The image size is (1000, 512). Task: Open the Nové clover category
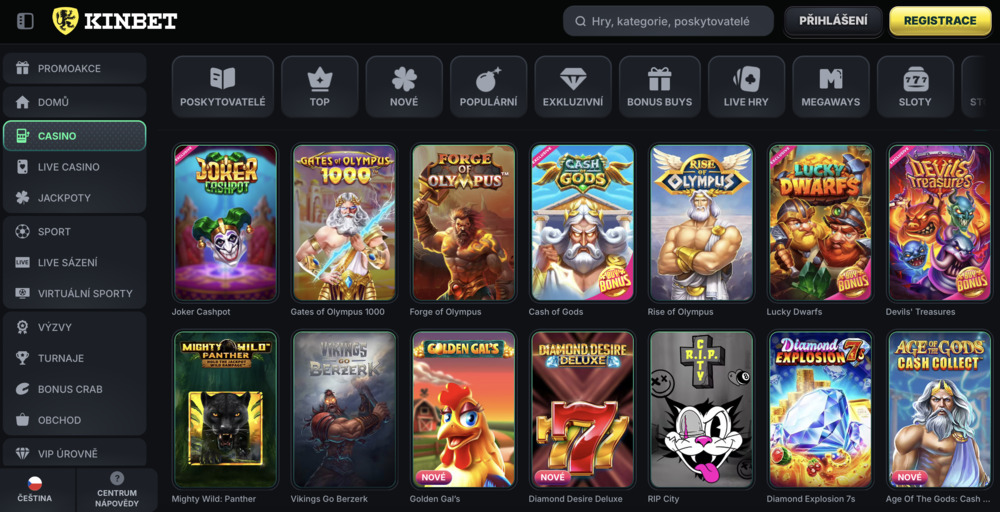[404, 87]
